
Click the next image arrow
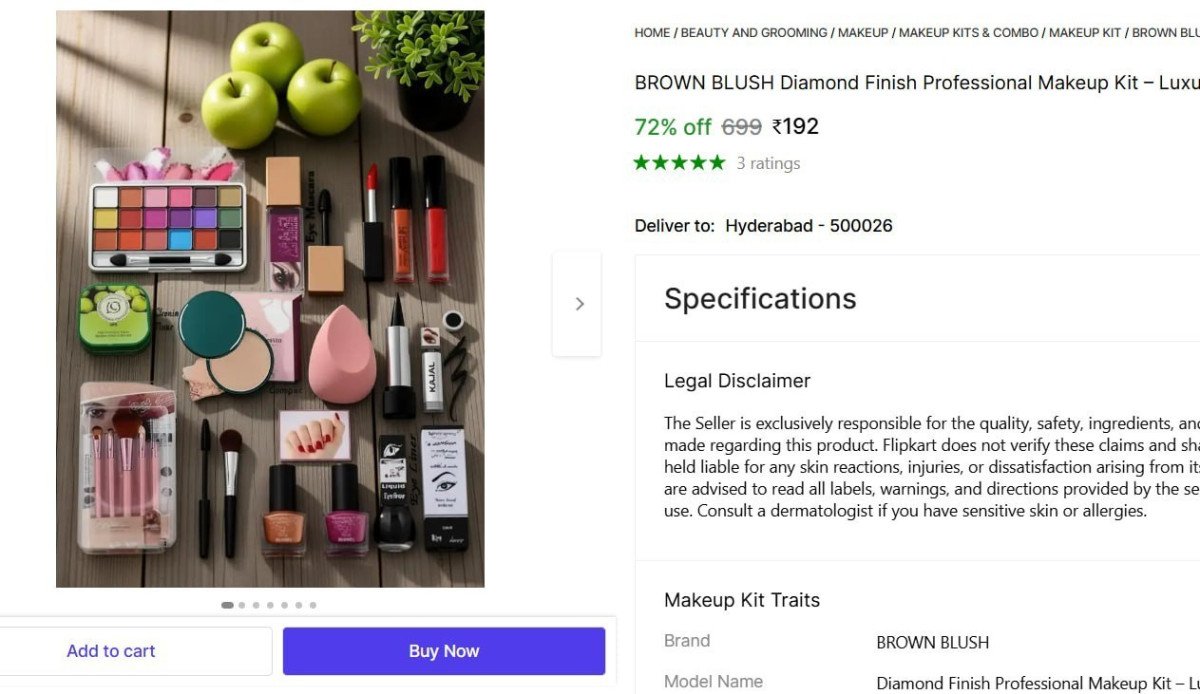(x=578, y=303)
